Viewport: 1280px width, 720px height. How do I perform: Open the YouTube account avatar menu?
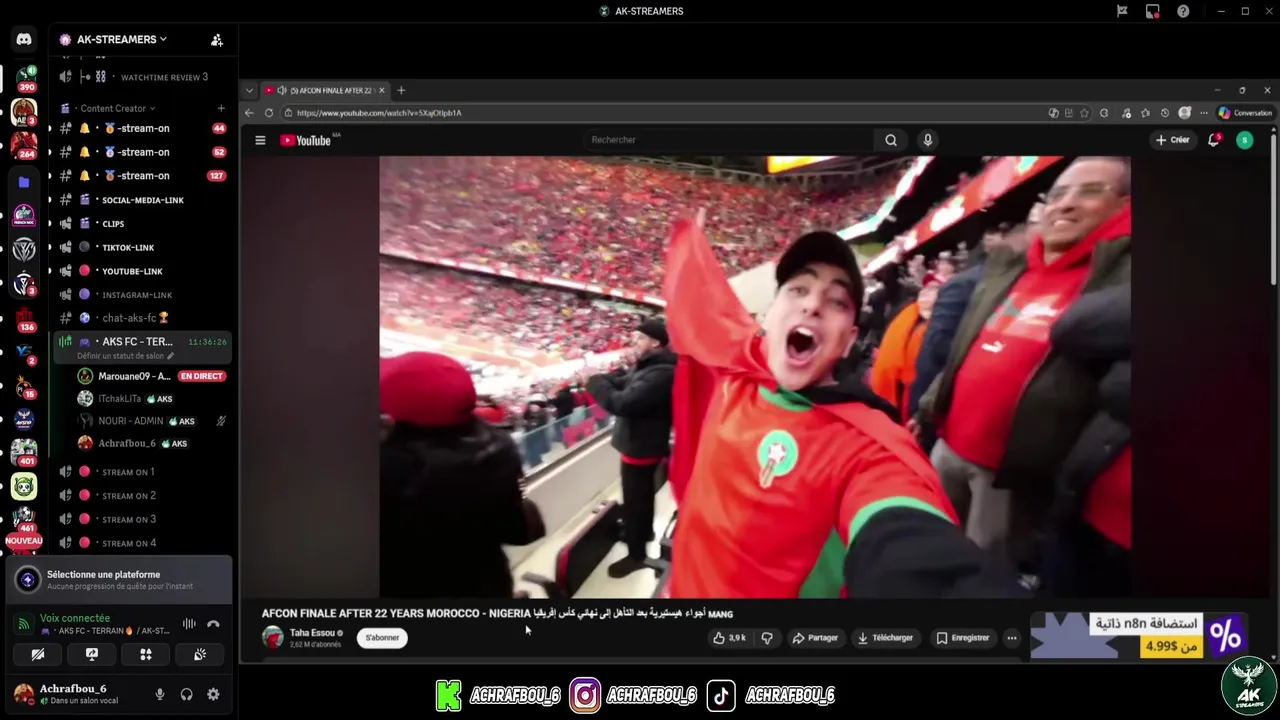point(1244,140)
